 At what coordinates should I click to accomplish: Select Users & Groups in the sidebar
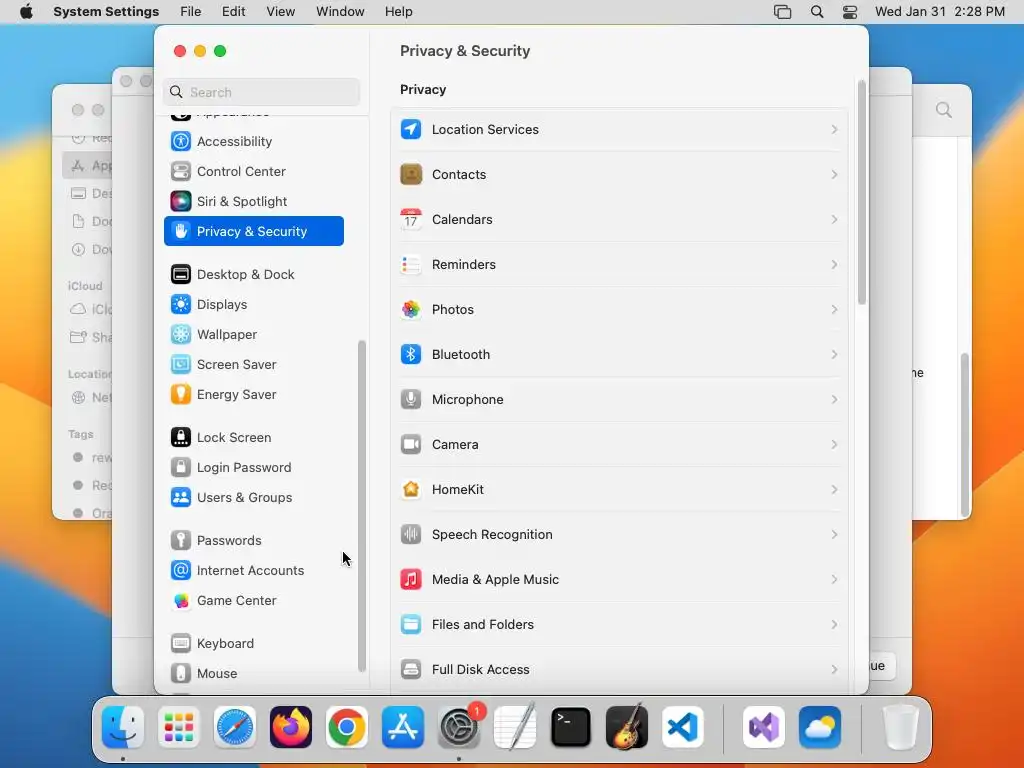(254, 498)
